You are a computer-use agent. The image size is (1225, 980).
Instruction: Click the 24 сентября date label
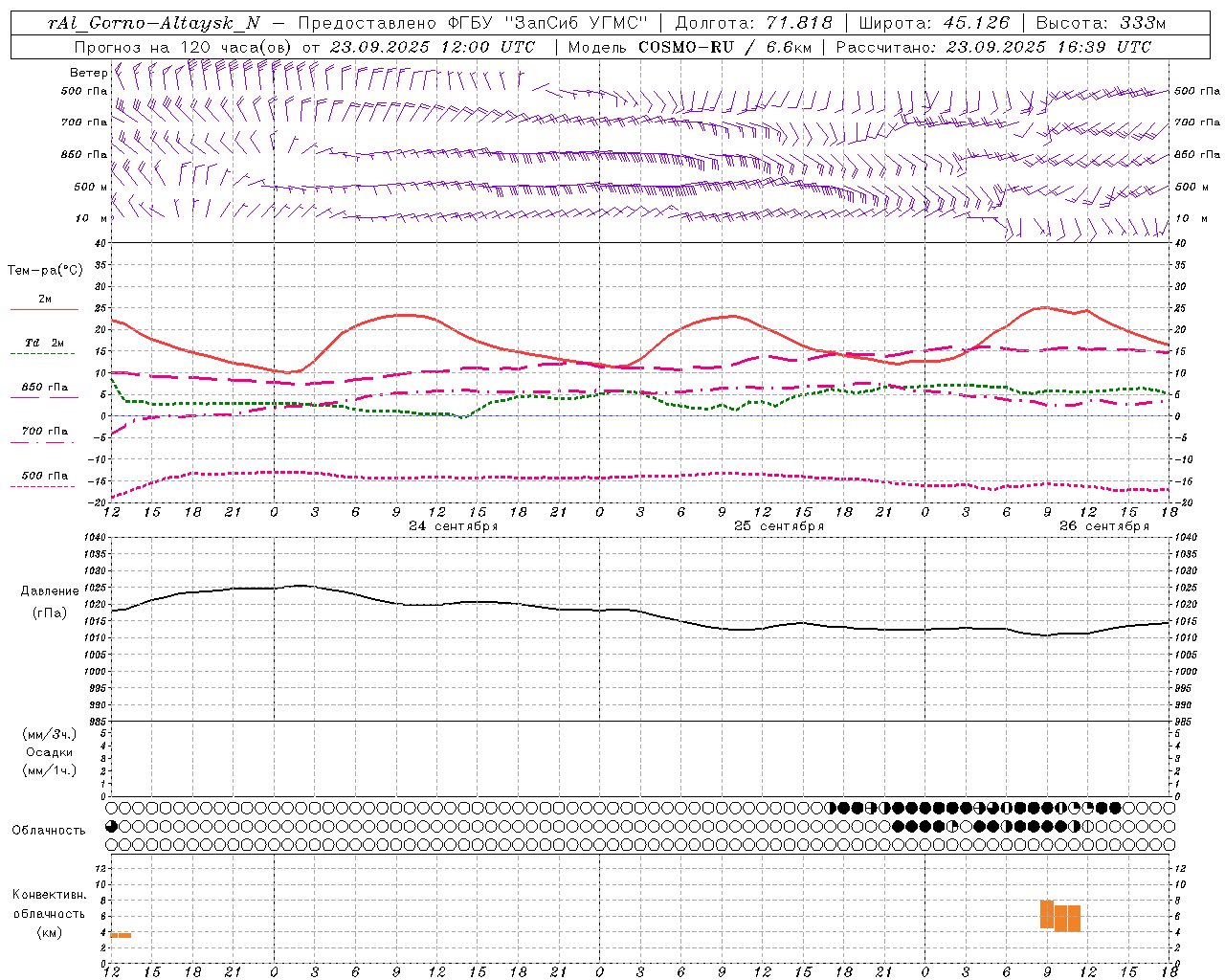(x=453, y=526)
